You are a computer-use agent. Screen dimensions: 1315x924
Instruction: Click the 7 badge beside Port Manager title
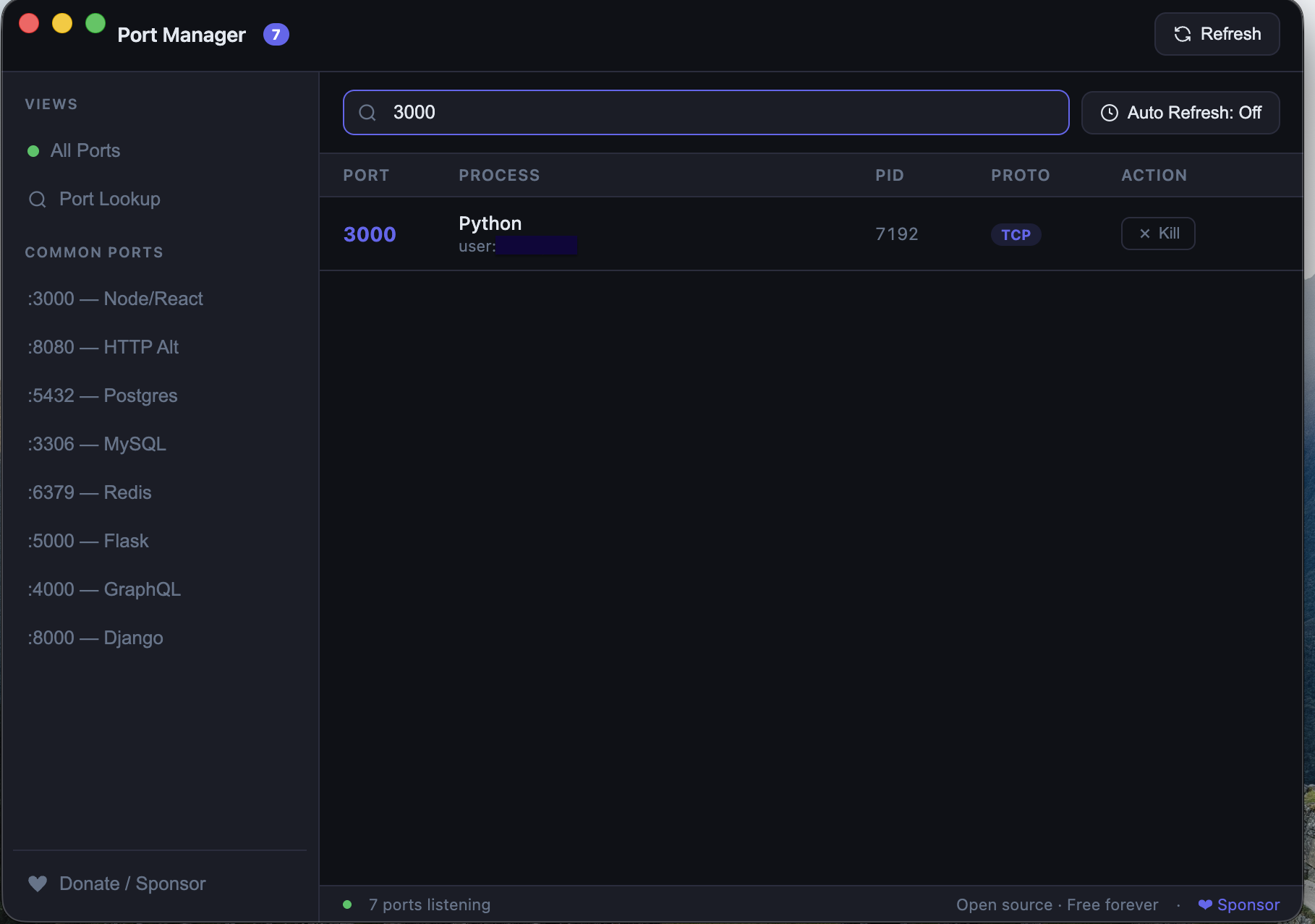pos(276,34)
